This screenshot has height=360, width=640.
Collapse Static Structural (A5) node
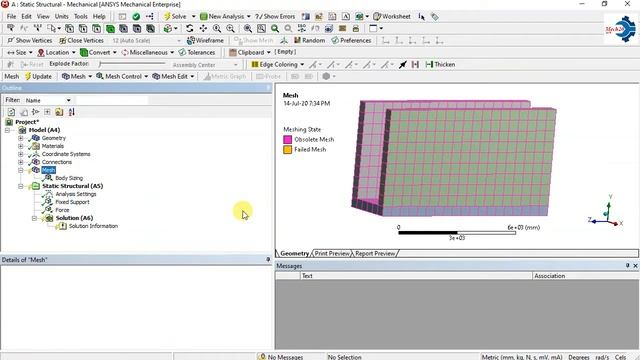pyautogui.click(x=20, y=186)
